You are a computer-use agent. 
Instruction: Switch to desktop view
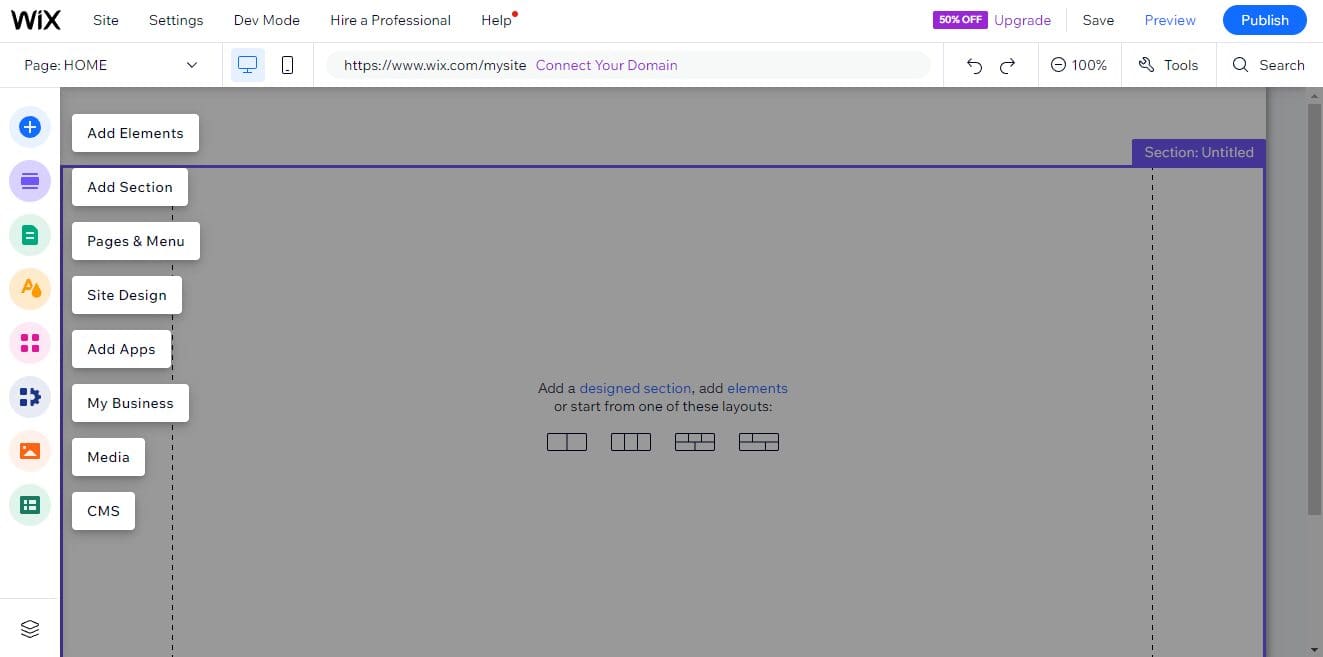pos(248,65)
